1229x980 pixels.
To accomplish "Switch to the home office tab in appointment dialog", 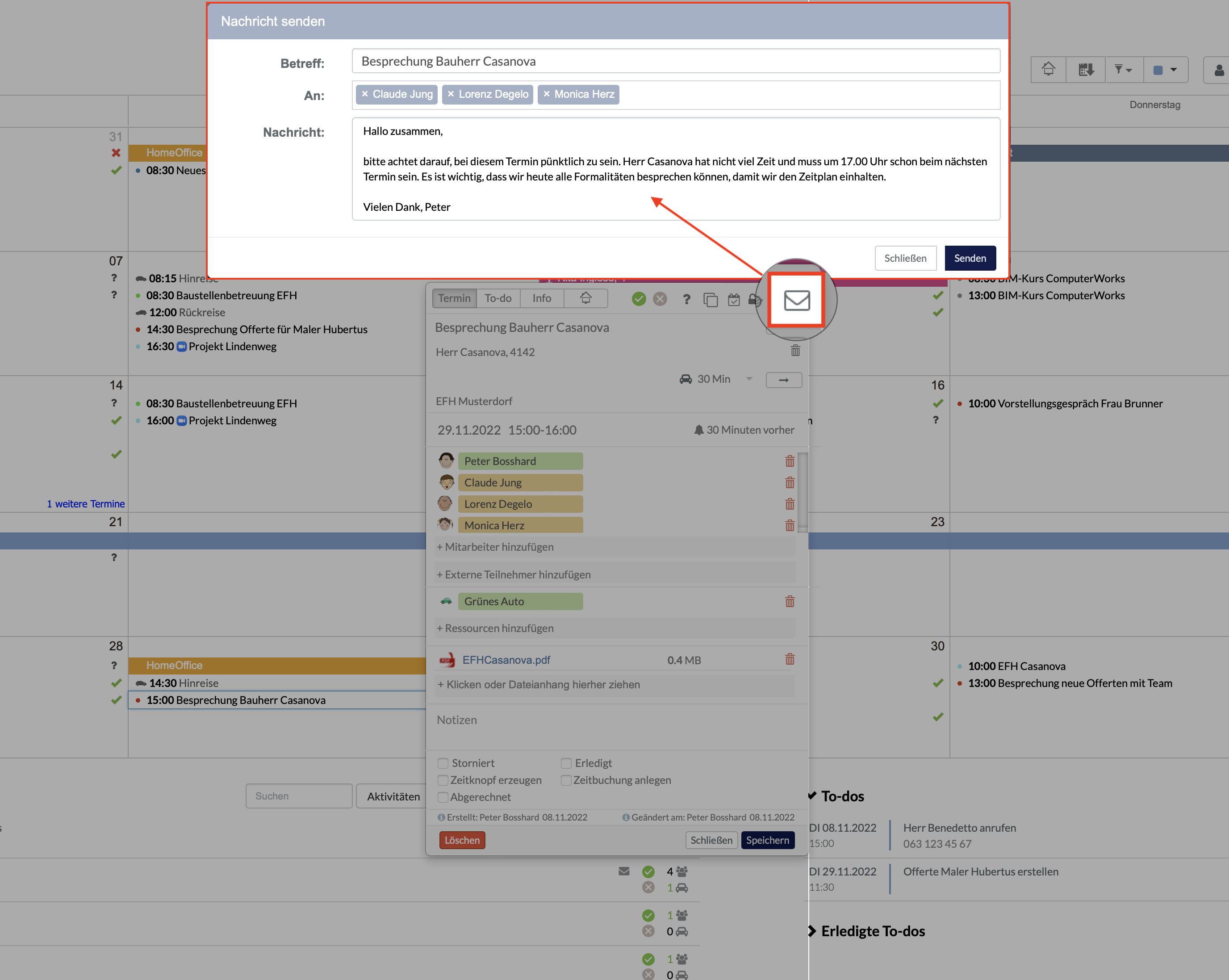I will pyautogui.click(x=585, y=298).
